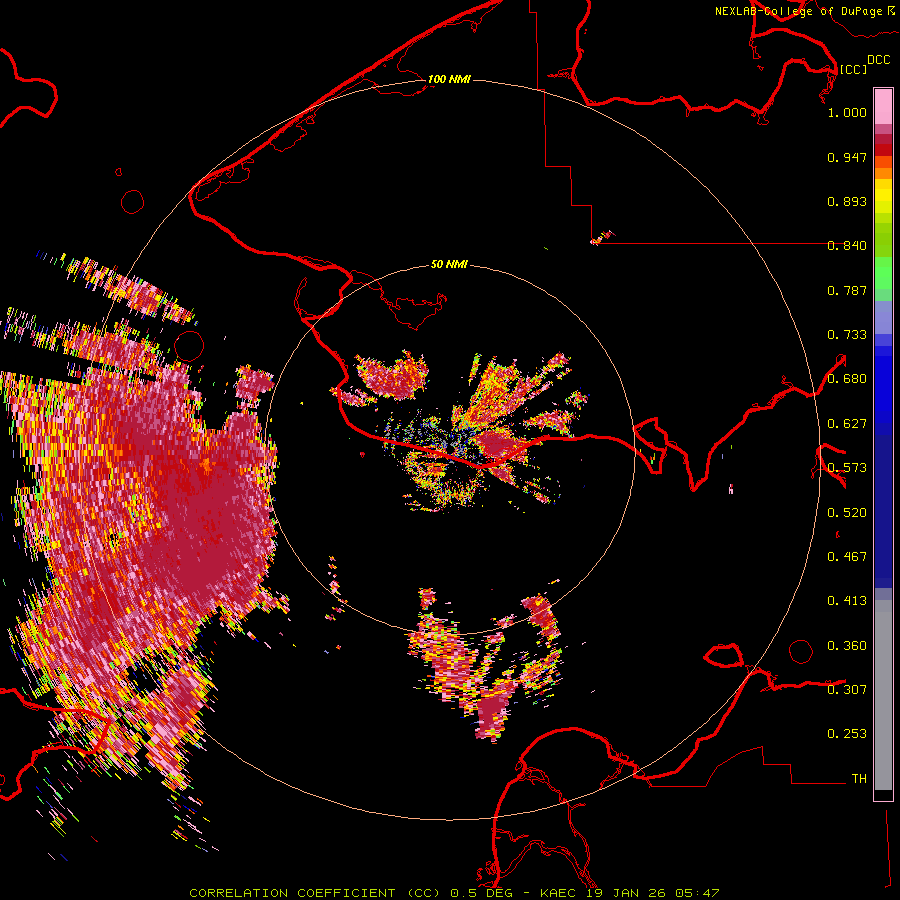Click the gray segment of the color bar

[883, 695]
